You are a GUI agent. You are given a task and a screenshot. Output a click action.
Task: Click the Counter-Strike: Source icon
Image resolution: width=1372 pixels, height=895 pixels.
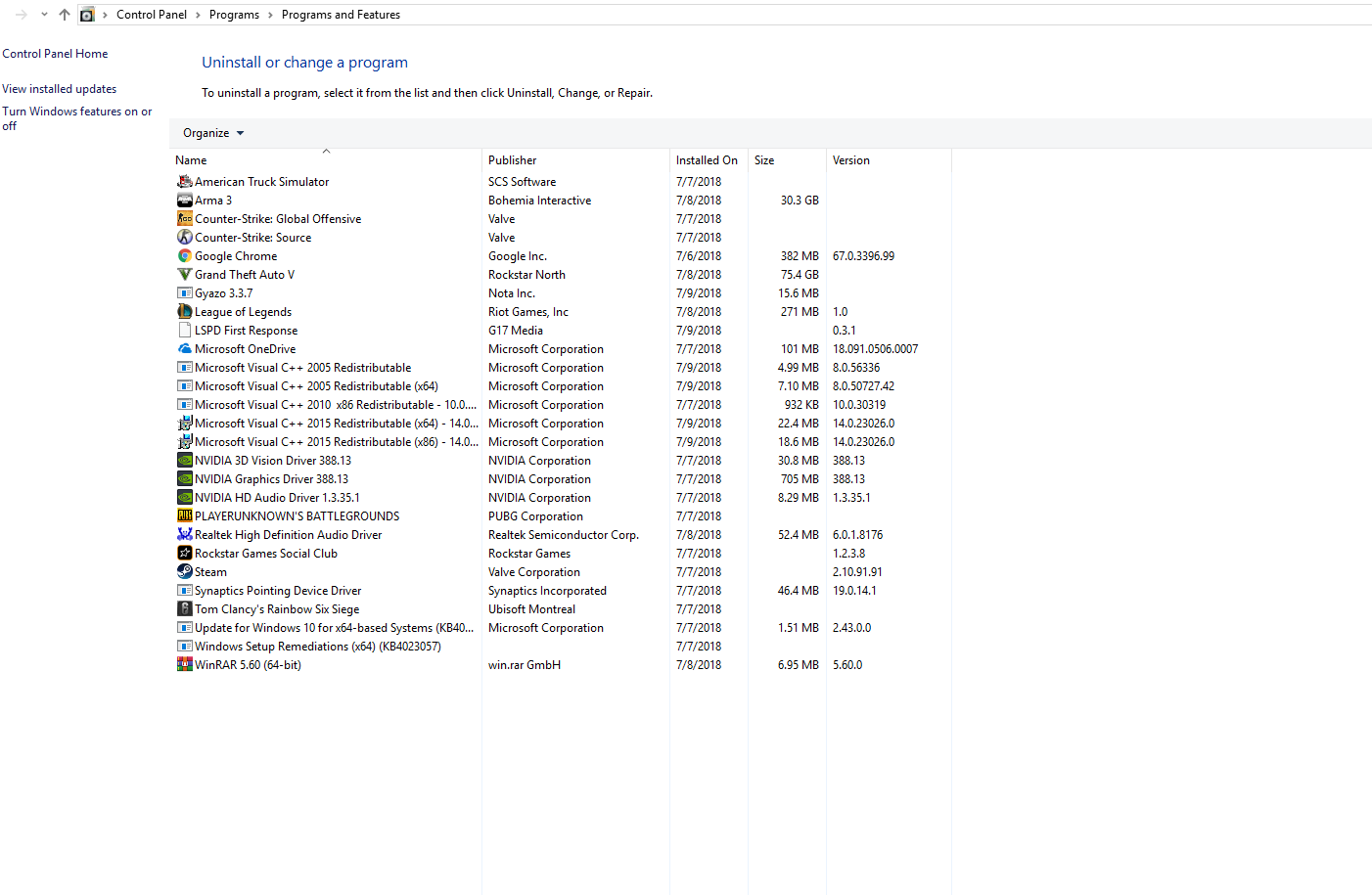point(184,237)
